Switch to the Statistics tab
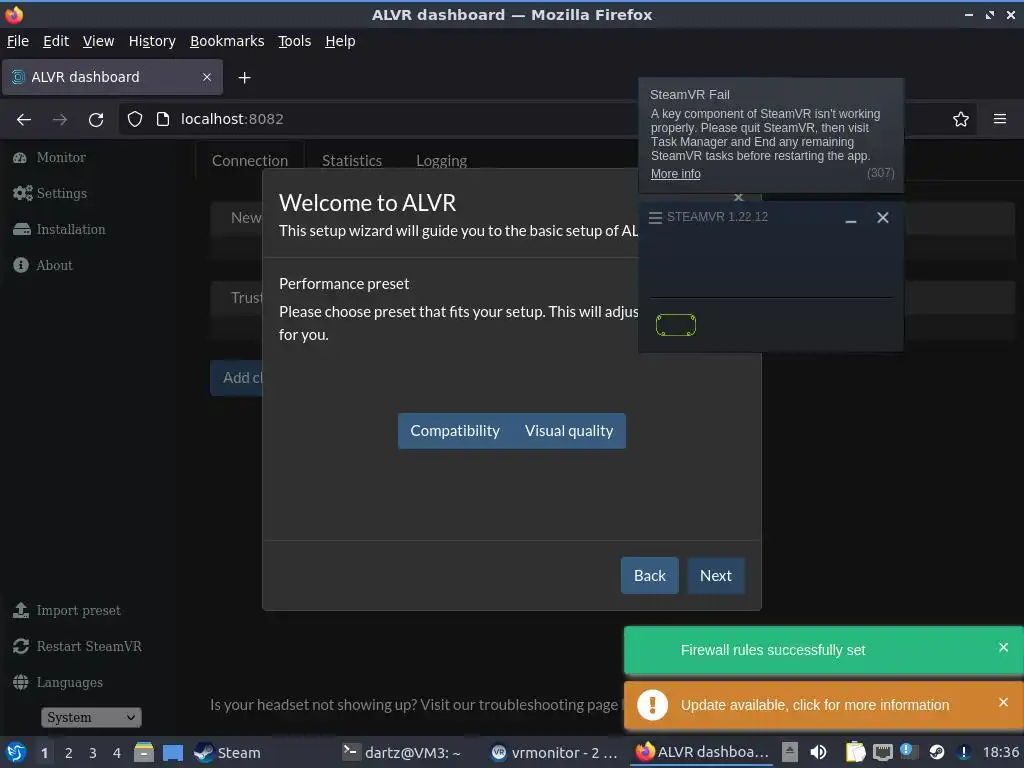This screenshot has height=768, width=1024. (351, 161)
